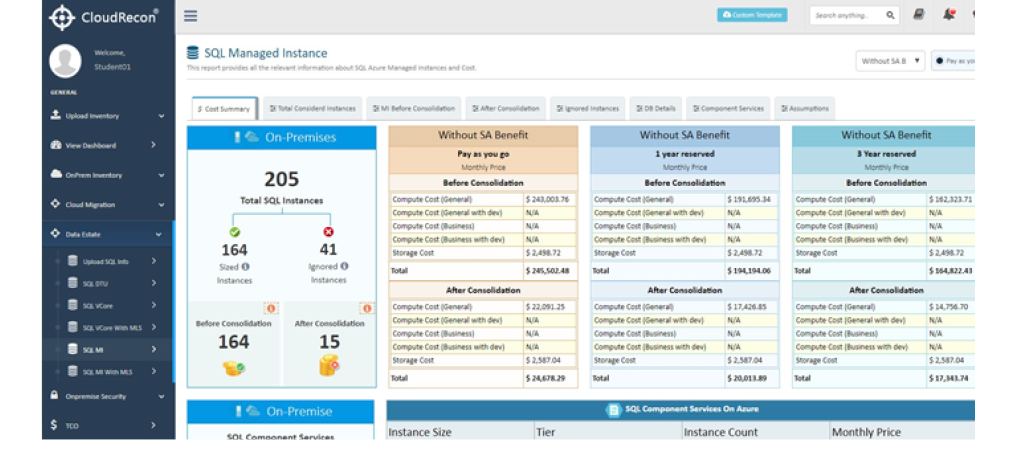Click the OnPrem Inventory cloud icon
The width and height of the screenshot is (1030, 450).
56,174
